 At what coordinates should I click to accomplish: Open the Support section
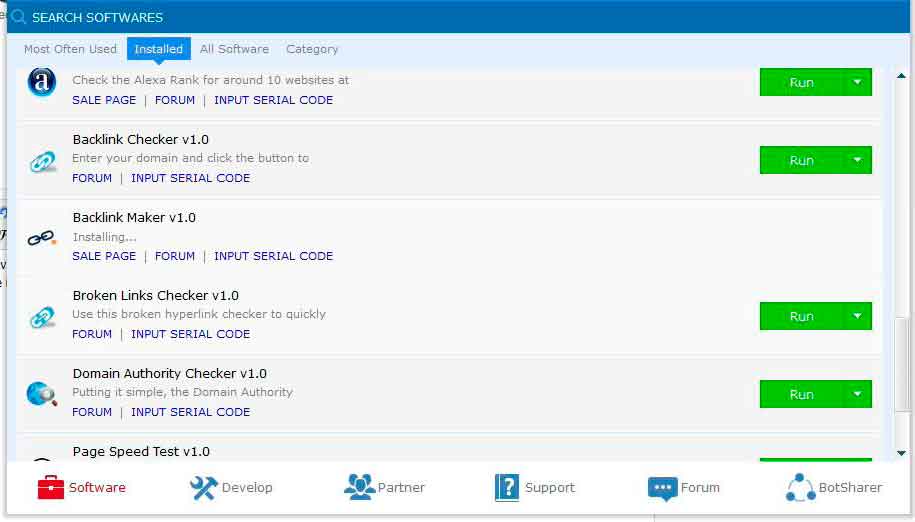(x=535, y=488)
